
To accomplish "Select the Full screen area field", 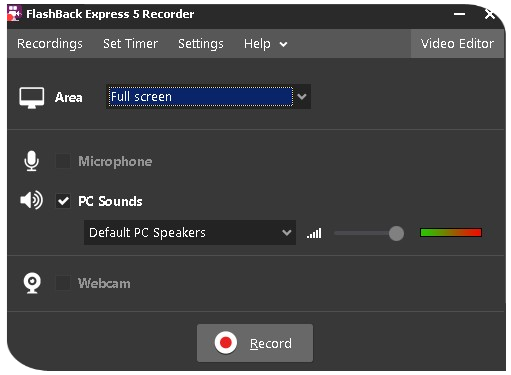I will pyautogui.click(x=201, y=97).
